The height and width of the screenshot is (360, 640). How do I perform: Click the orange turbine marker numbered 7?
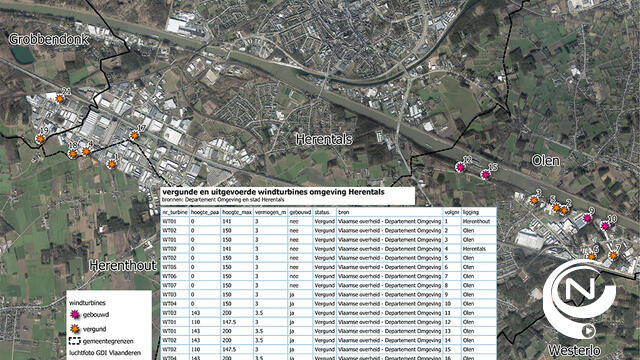click(613, 256)
